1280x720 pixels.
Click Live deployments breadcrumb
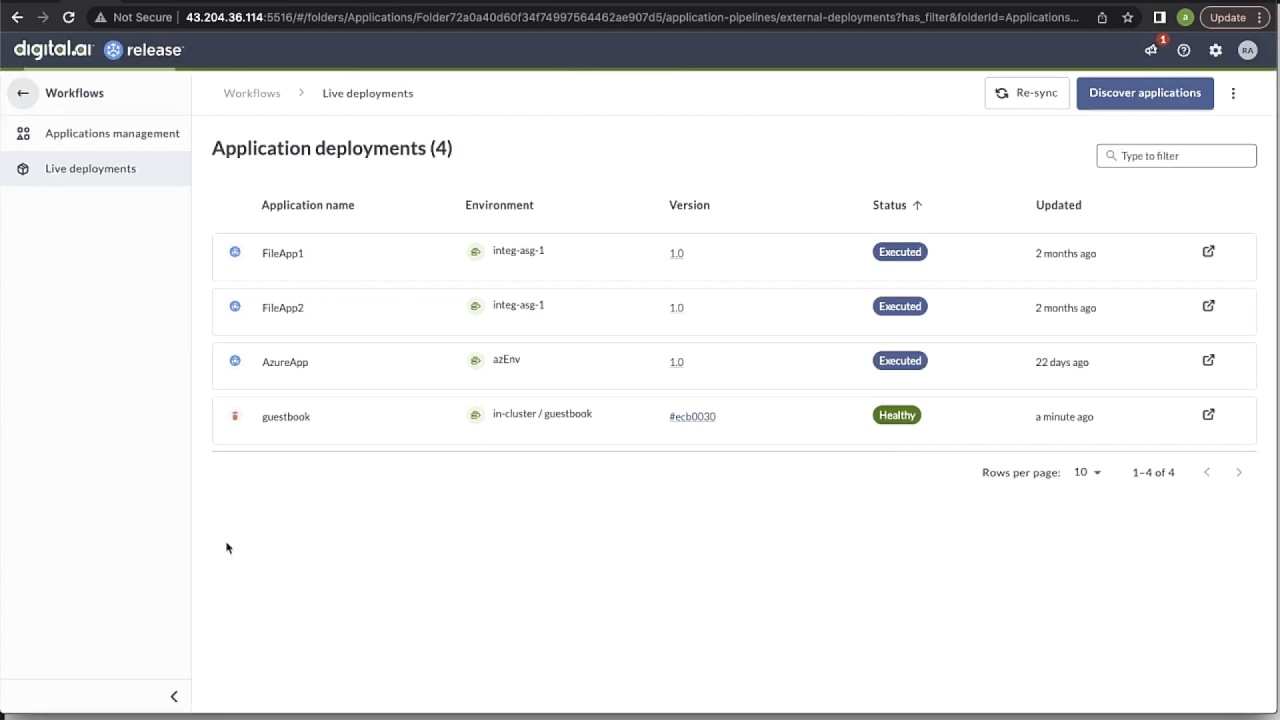click(367, 93)
